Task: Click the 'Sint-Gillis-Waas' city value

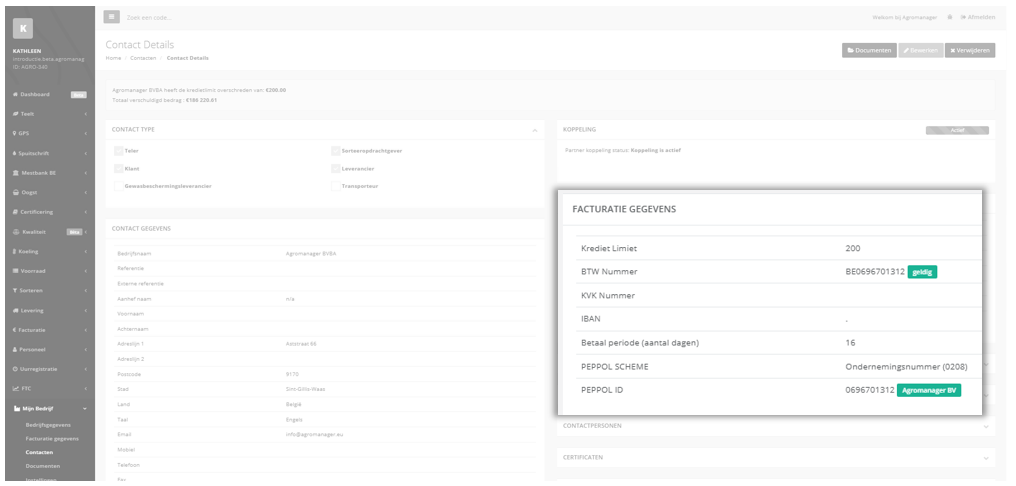Action: click(306, 389)
